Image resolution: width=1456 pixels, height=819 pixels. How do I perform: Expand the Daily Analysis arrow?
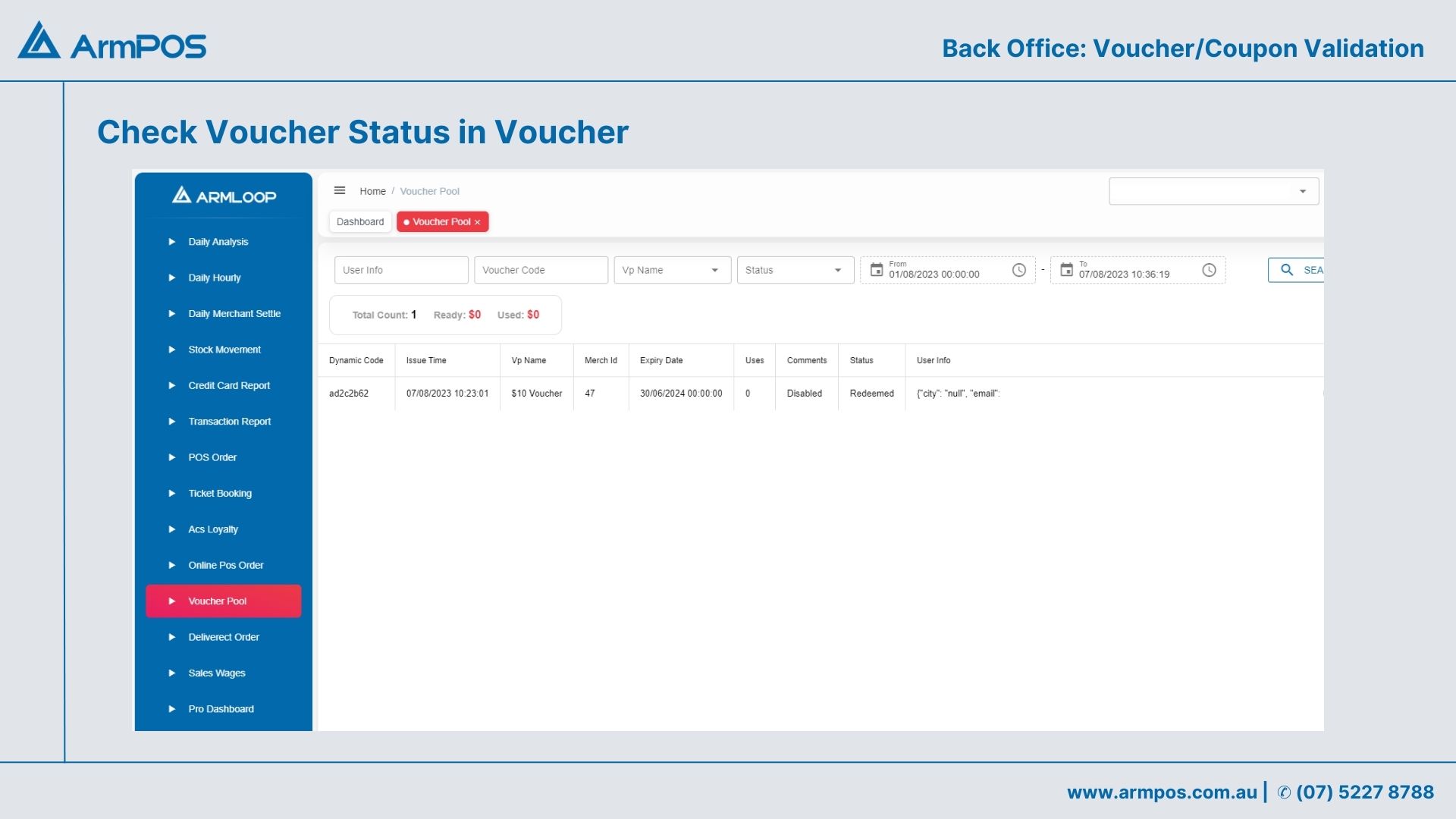(x=172, y=242)
